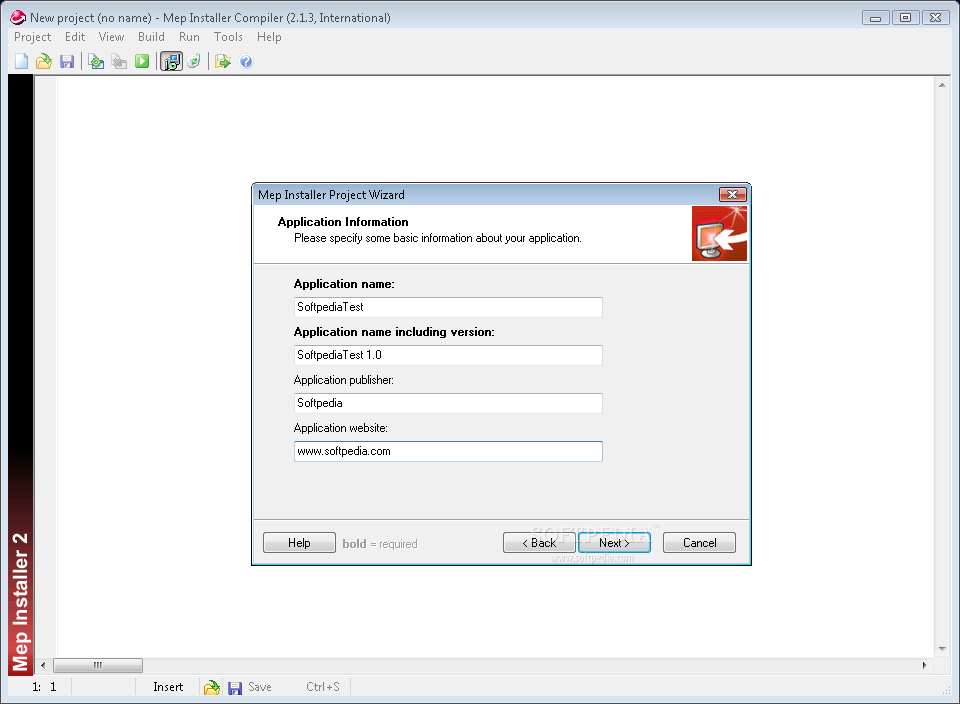Click the Back button in wizard
The image size is (960, 704).
(539, 543)
